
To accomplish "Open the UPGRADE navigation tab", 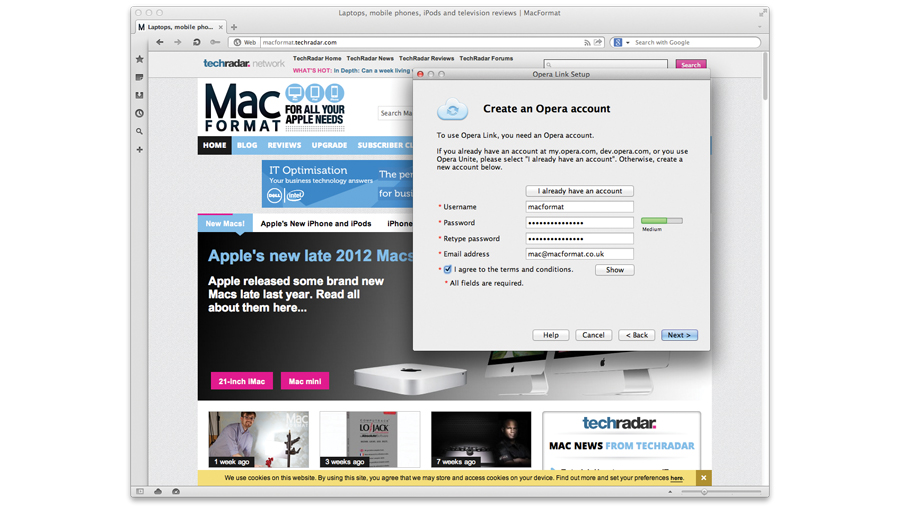I will (329, 145).
